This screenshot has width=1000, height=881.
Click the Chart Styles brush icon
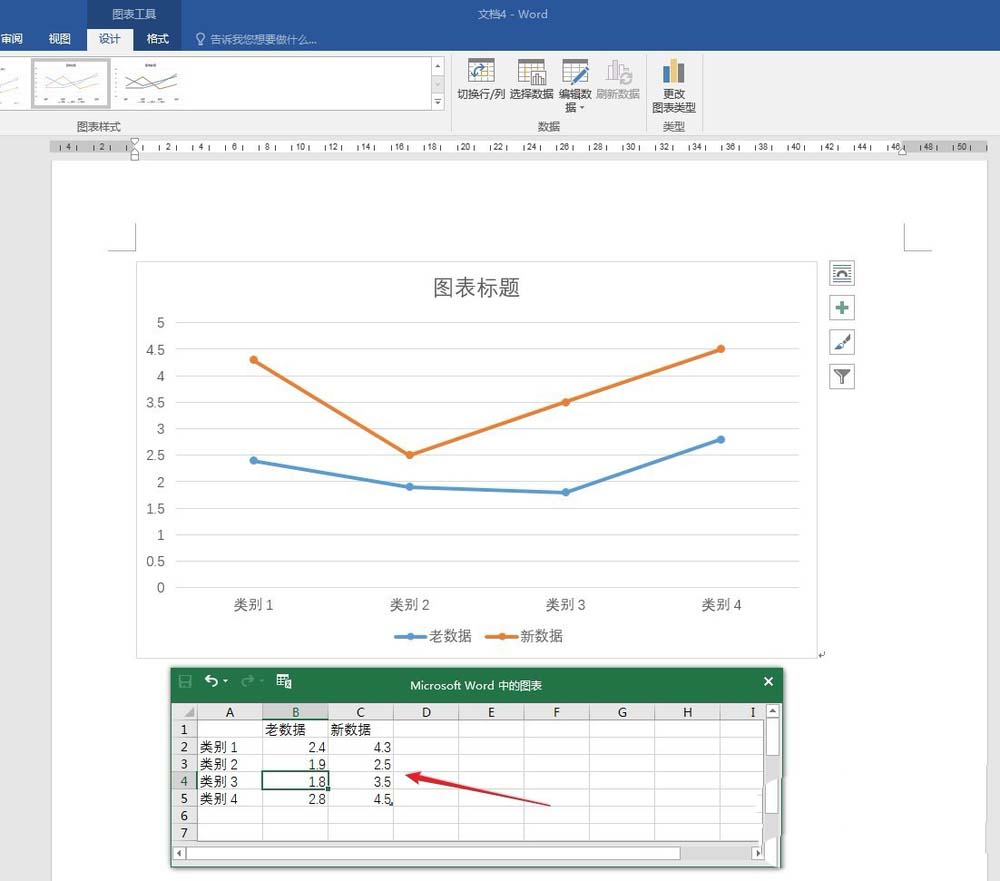(x=841, y=342)
